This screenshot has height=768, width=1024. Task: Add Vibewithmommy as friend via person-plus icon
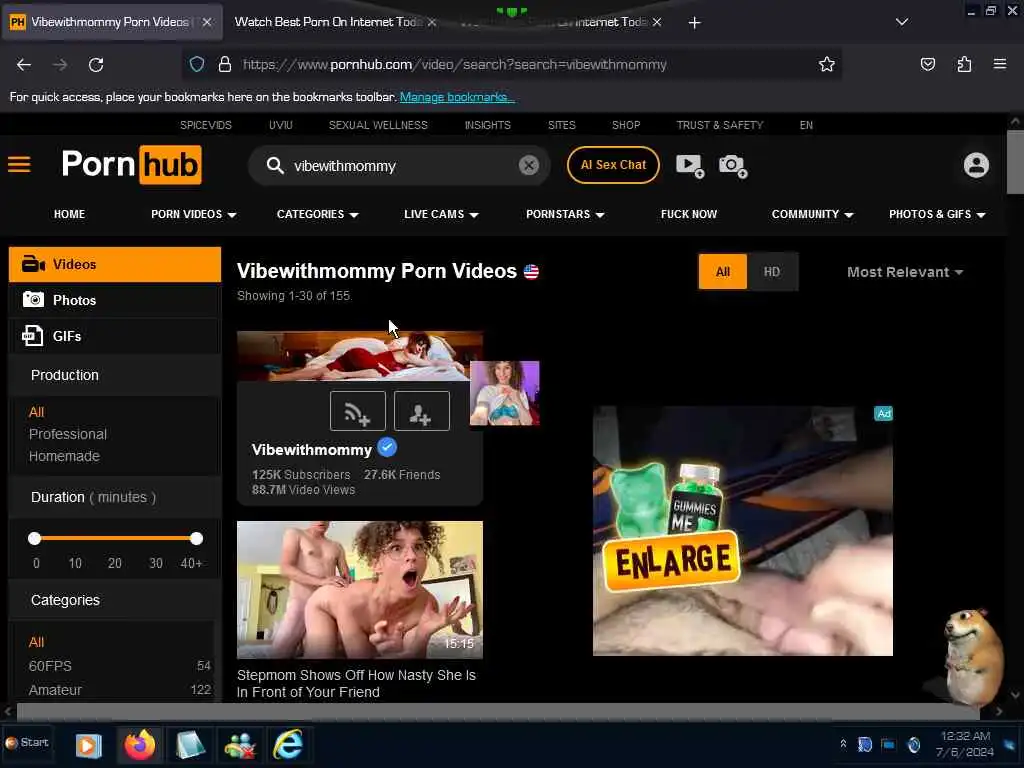coord(421,411)
